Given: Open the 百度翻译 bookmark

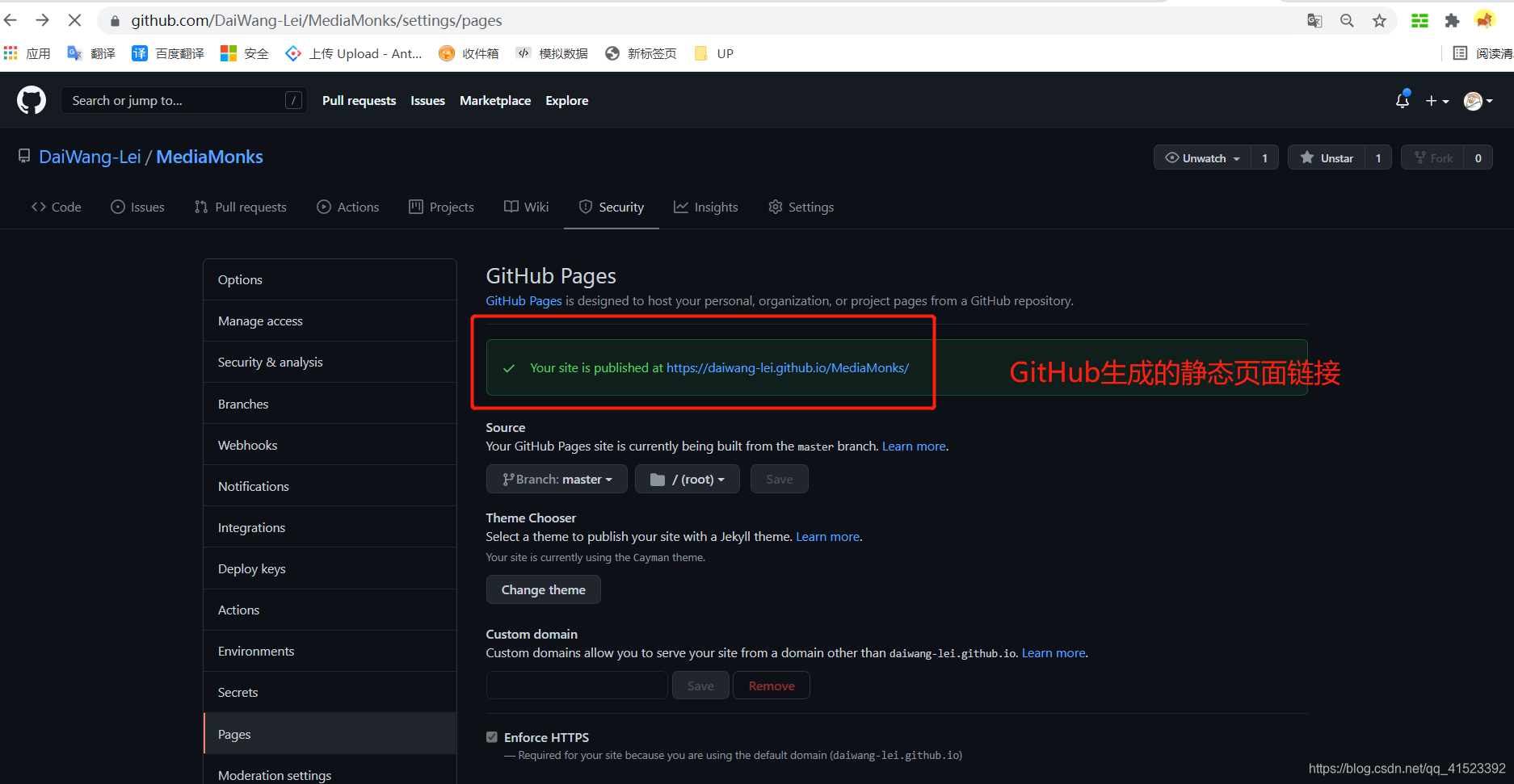Looking at the screenshot, I should 168,53.
